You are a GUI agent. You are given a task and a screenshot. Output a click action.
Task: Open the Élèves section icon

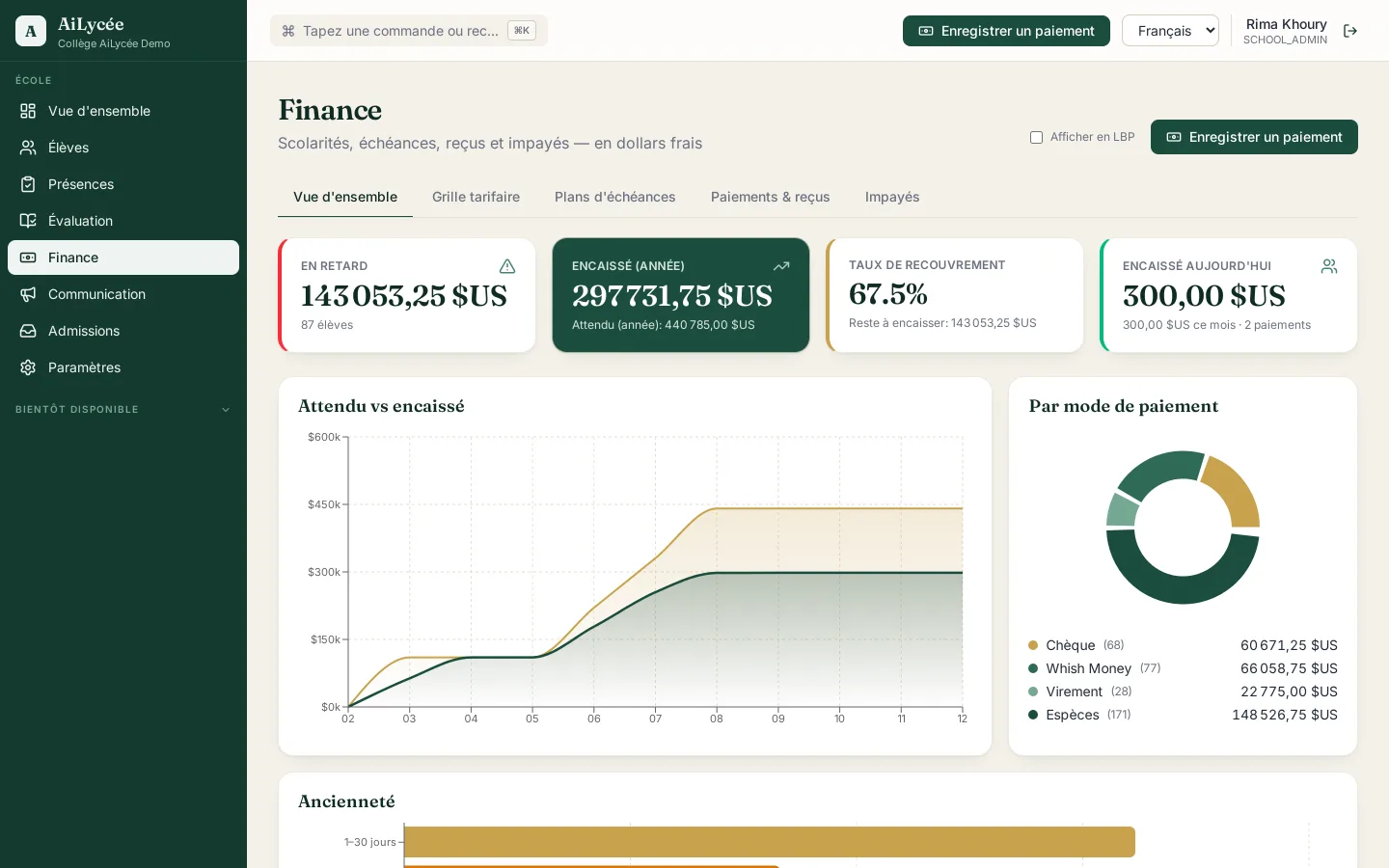28,148
